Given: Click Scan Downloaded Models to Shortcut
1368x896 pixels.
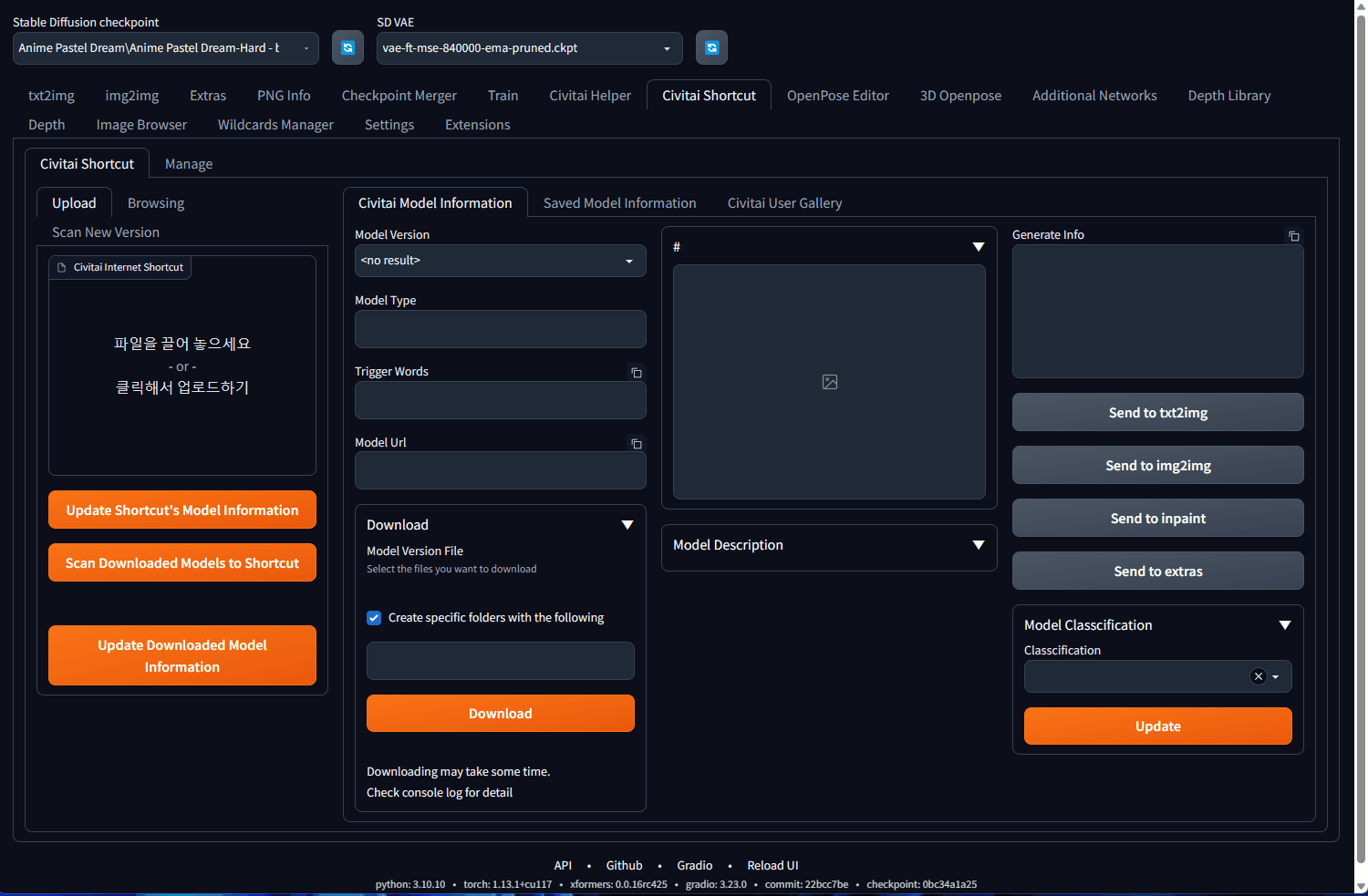Looking at the screenshot, I should pyautogui.click(x=182, y=563).
